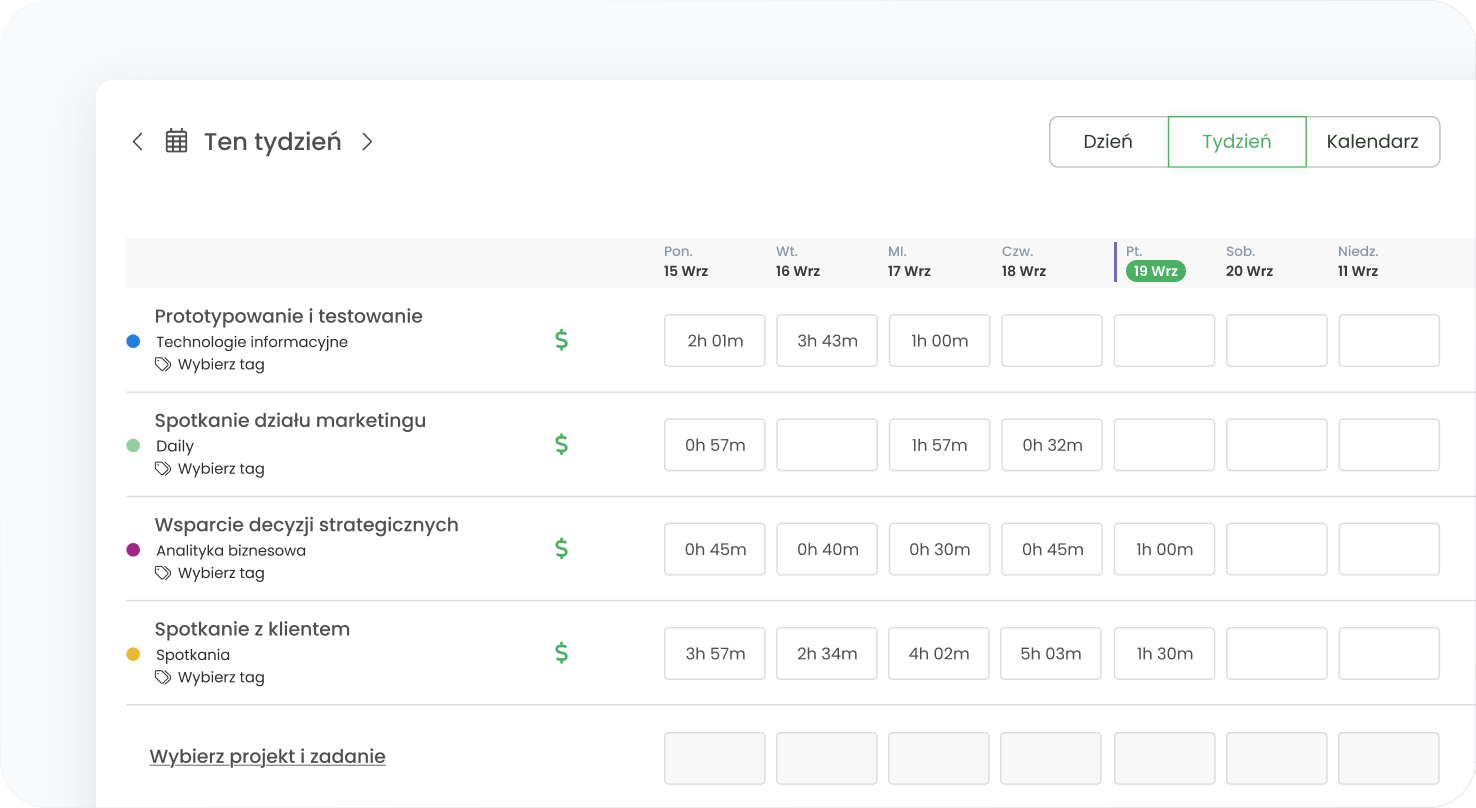Image resolution: width=1476 pixels, height=808 pixels.
Task: Click blue color dot for Prototypowanie i testowanie
Action: (x=133, y=341)
